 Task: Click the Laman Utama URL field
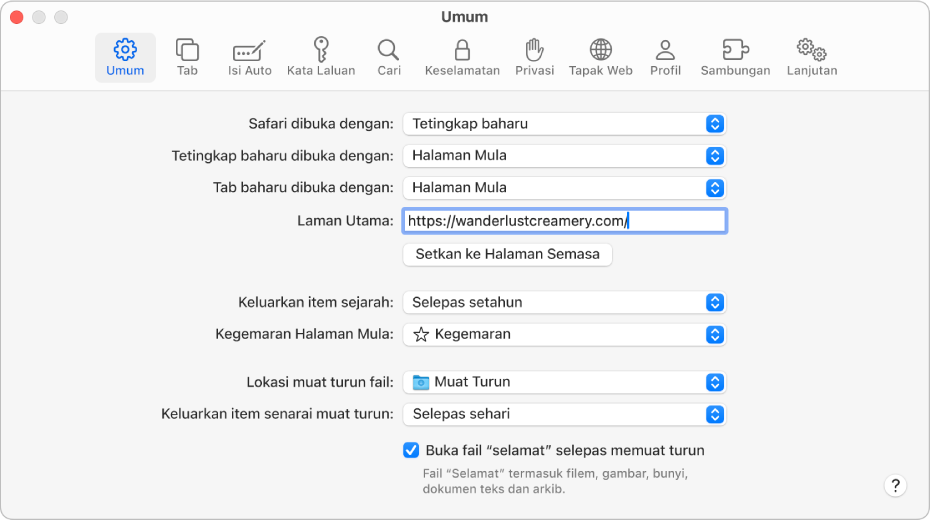564,220
